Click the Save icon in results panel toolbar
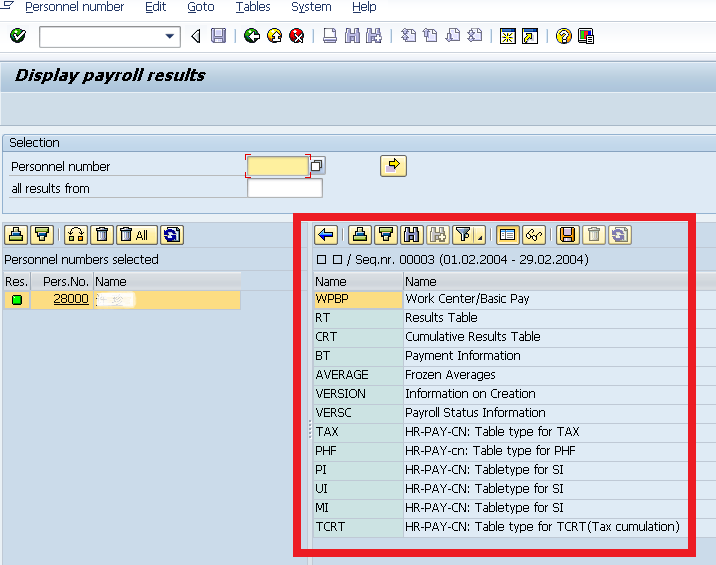This screenshot has height=565, width=716. pos(568,235)
